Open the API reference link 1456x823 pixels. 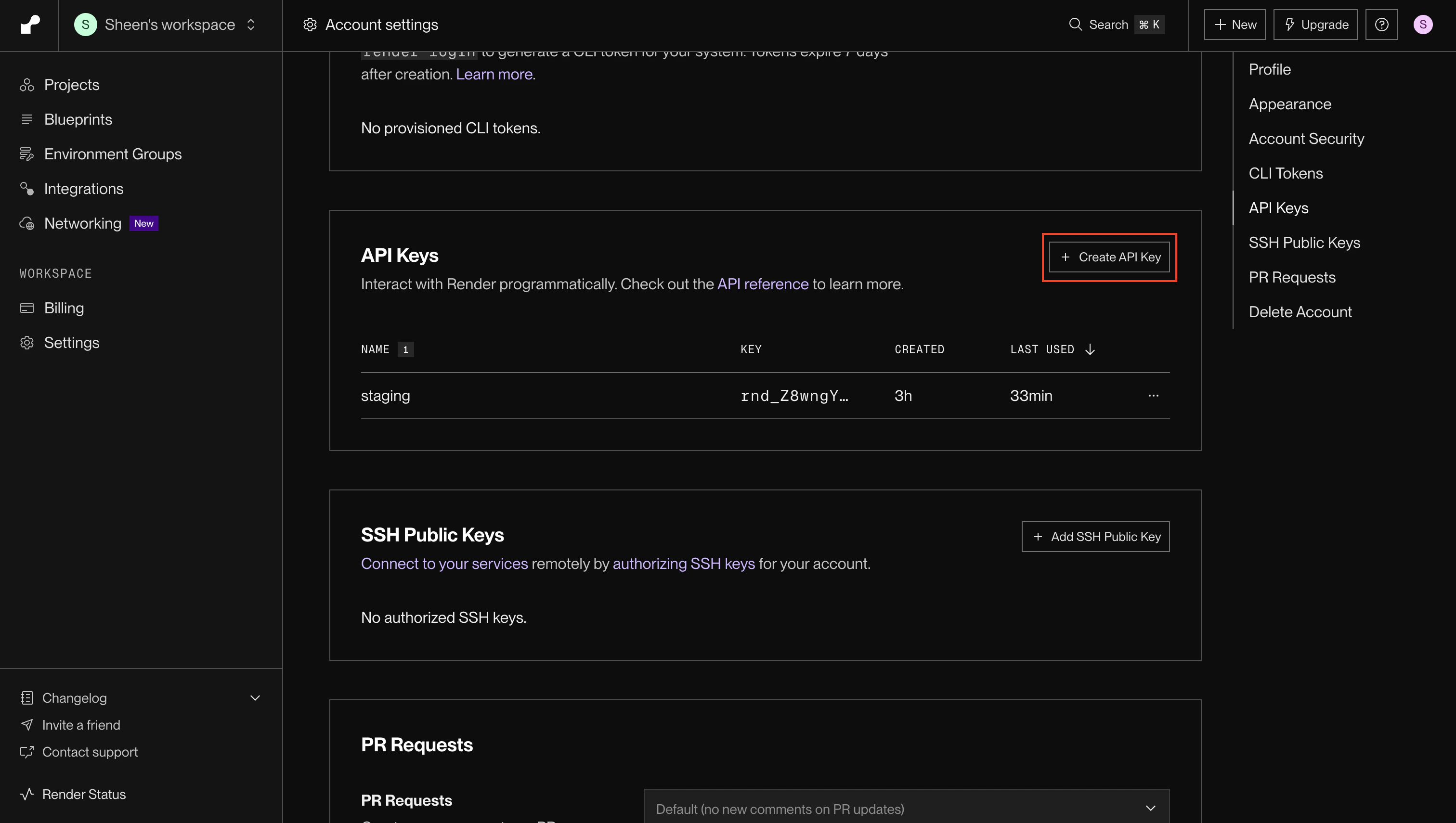(x=763, y=284)
